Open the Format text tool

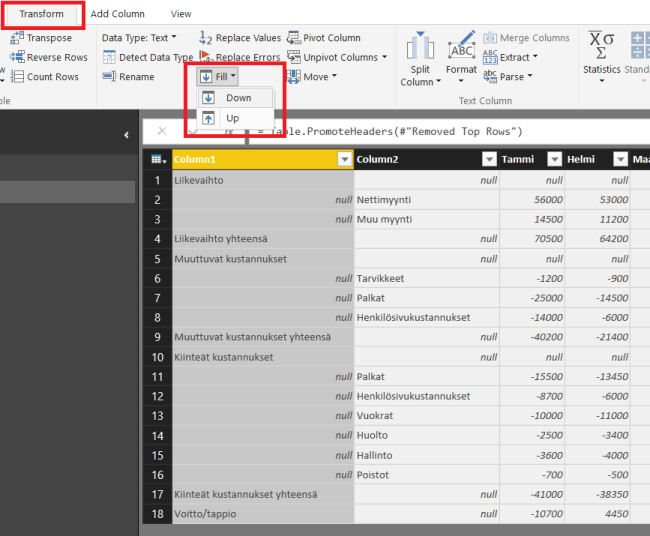(x=461, y=47)
